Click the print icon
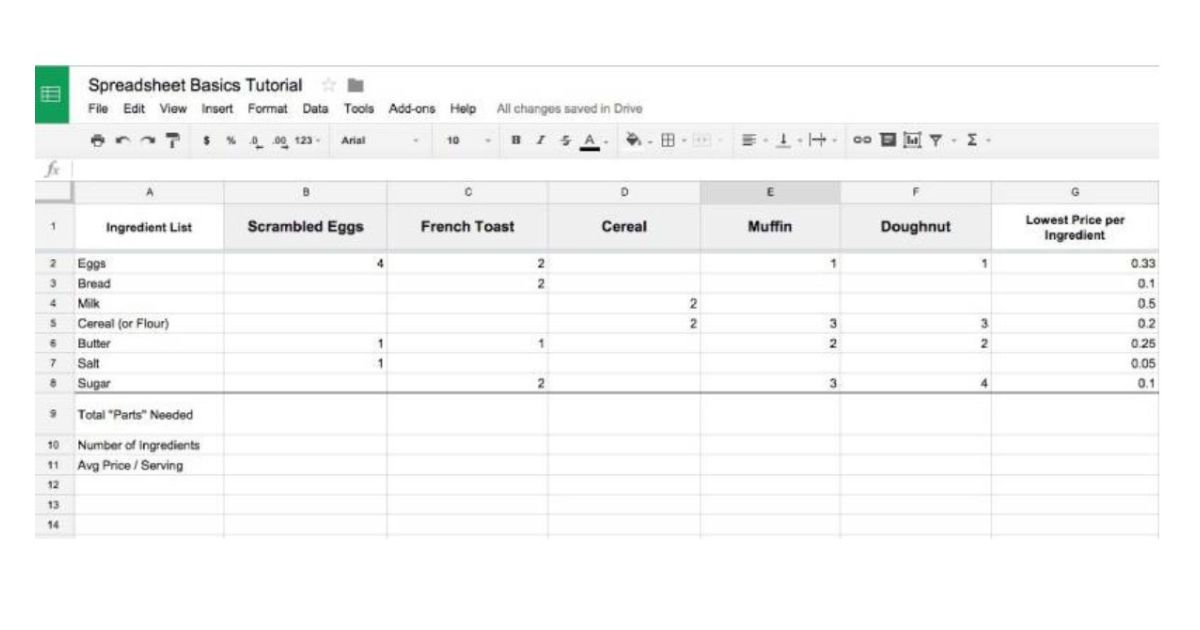Viewport: 1200px width, 630px height. [97, 141]
